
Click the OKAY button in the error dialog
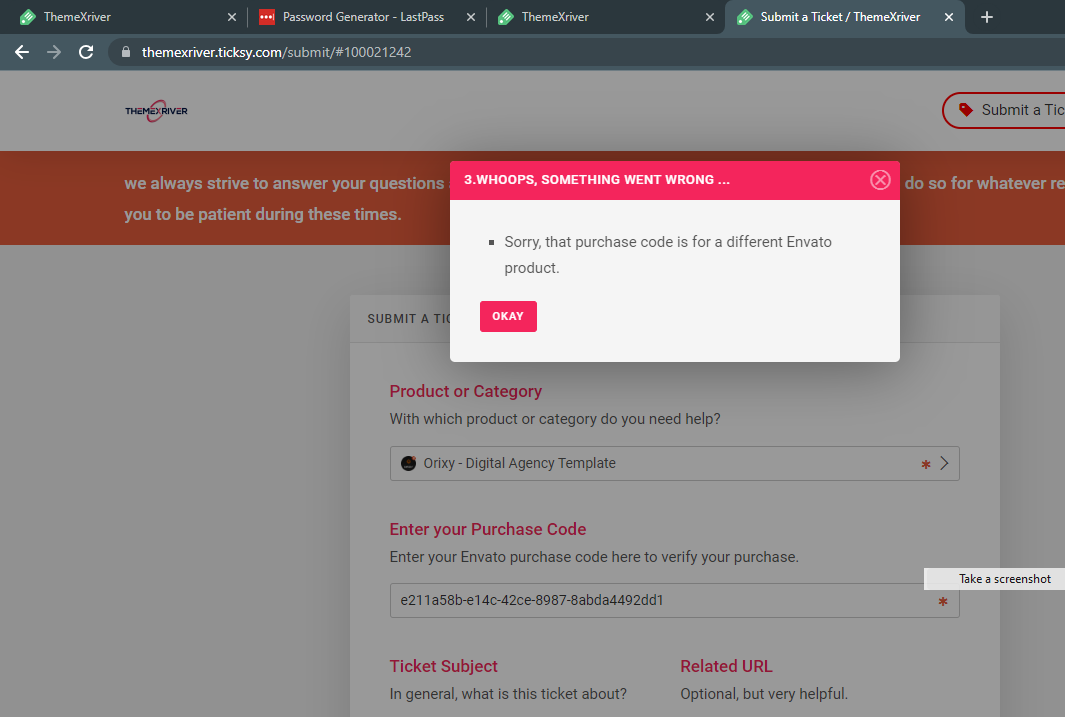click(x=508, y=316)
